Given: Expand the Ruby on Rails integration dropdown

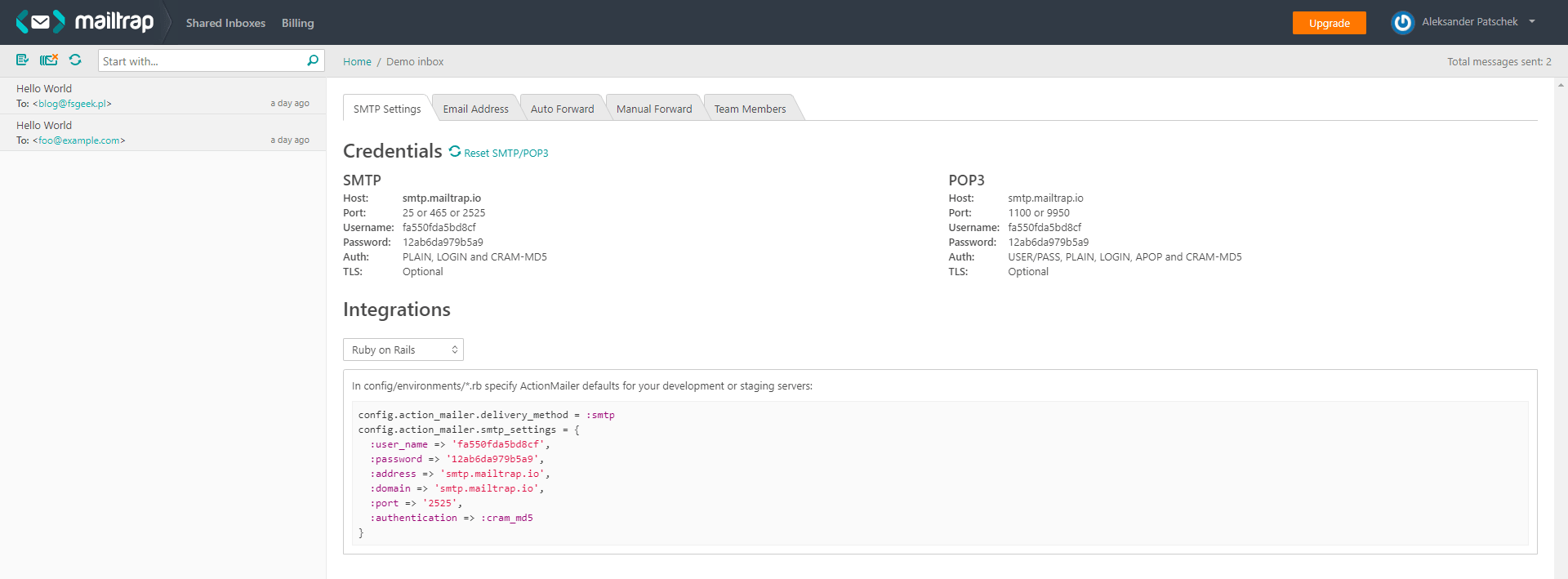Looking at the screenshot, I should coord(403,350).
